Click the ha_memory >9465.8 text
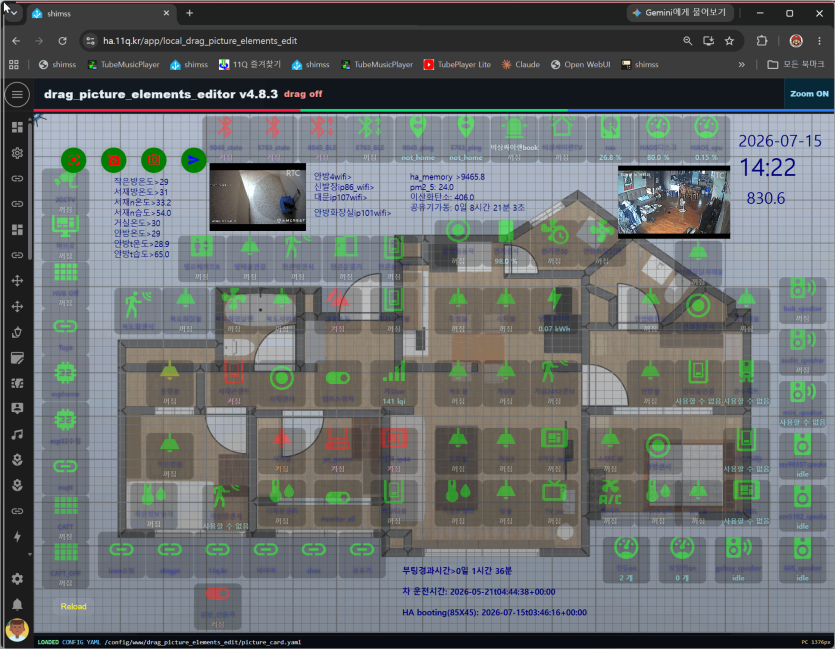Image resolution: width=835 pixels, height=649 pixels. click(447, 177)
